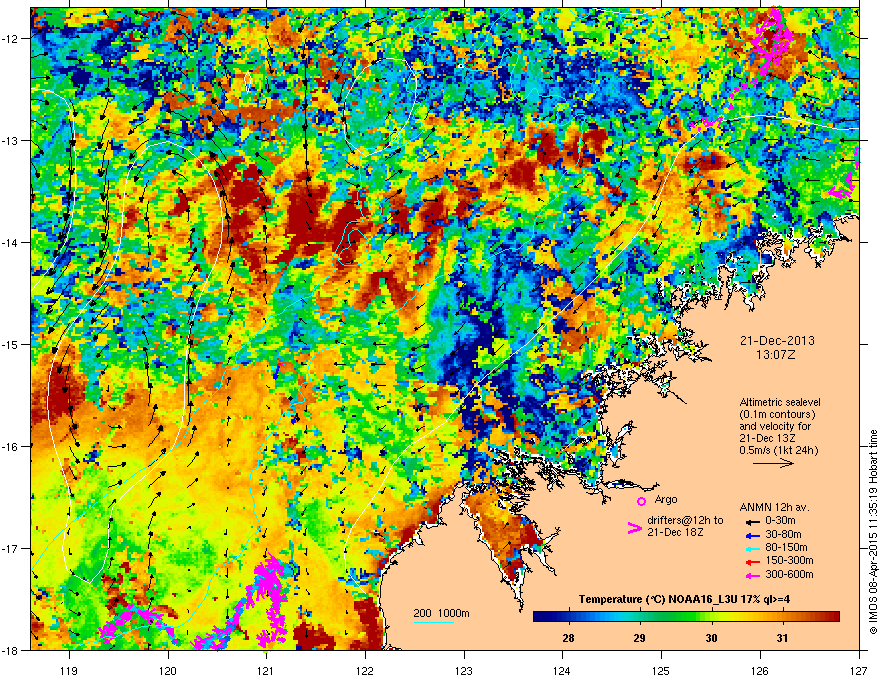Screen dimensions: 880x680
Task: Click the '0.5m/s (1kt 24h)' text
Action: (x=778, y=450)
